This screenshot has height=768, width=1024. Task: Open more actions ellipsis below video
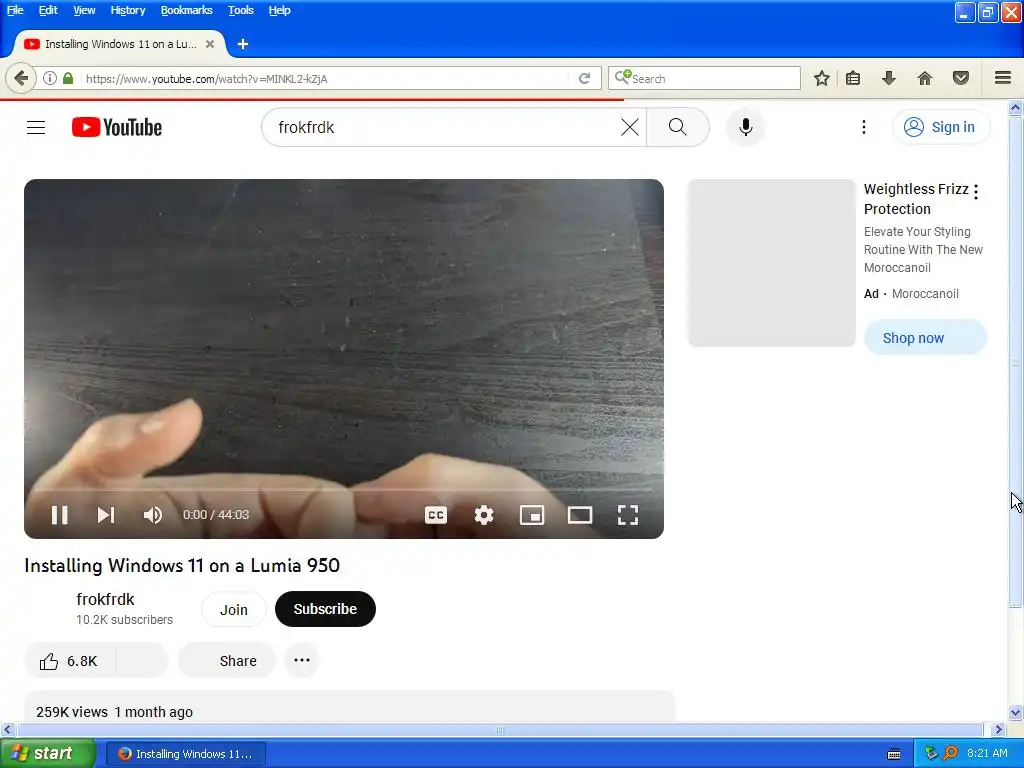tap(302, 660)
